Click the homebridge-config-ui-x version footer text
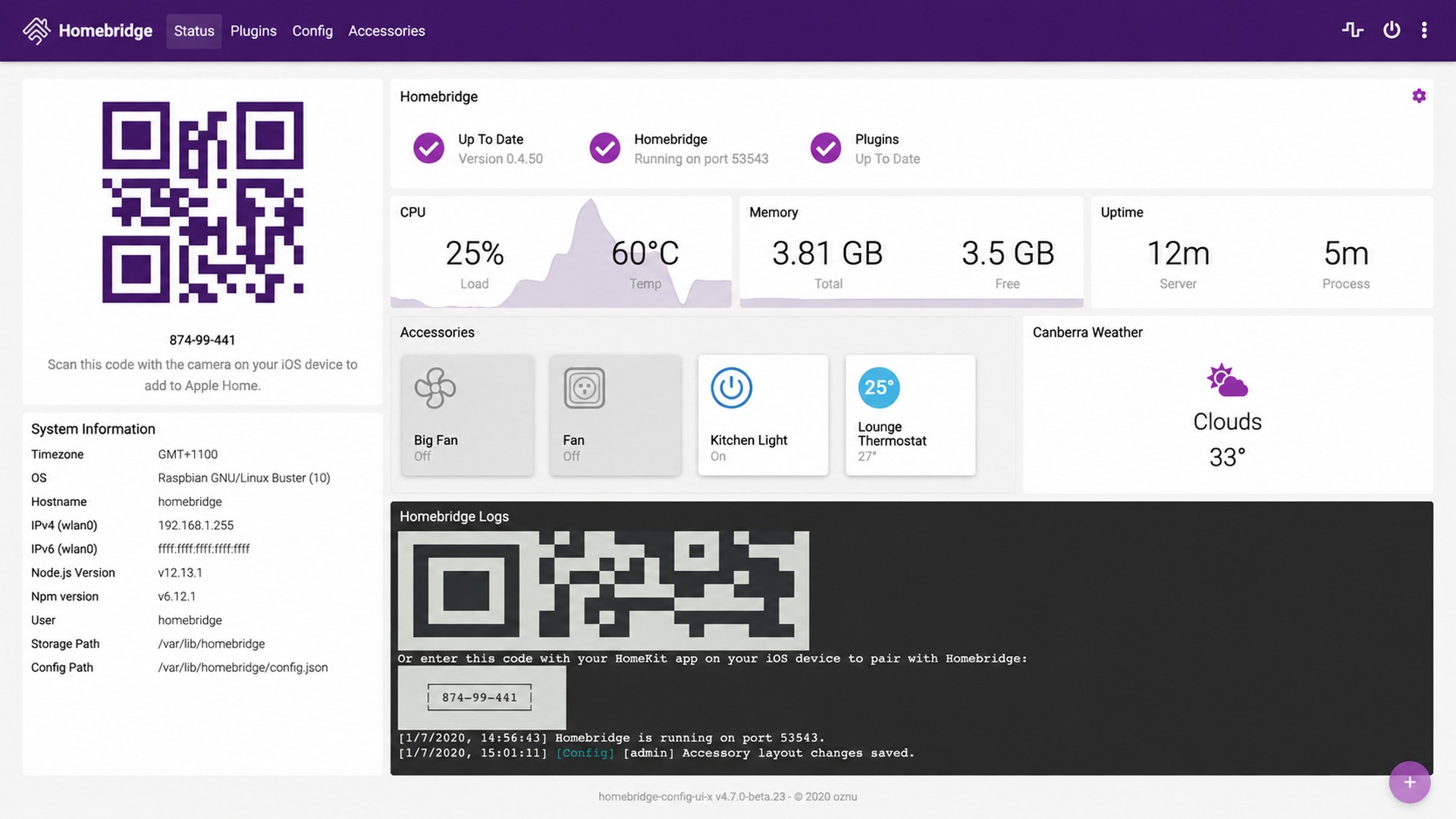1456x819 pixels. (x=728, y=797)
